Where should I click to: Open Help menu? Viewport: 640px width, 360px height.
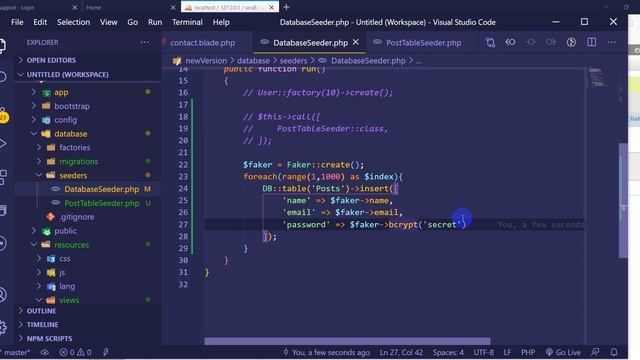pyautogui.click(x=221, y=22)
